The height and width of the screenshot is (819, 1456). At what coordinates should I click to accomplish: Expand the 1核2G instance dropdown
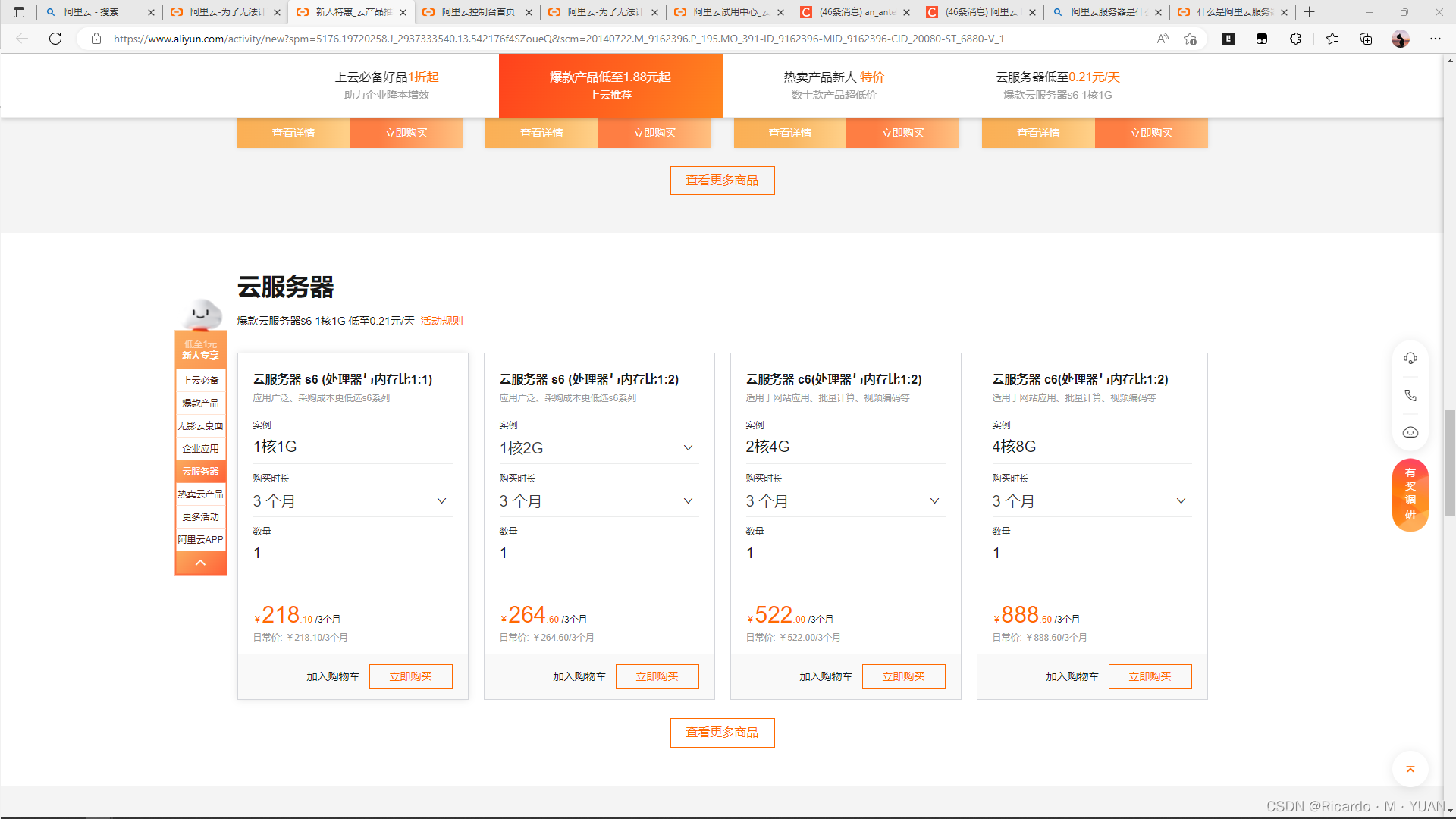[688, 448]
